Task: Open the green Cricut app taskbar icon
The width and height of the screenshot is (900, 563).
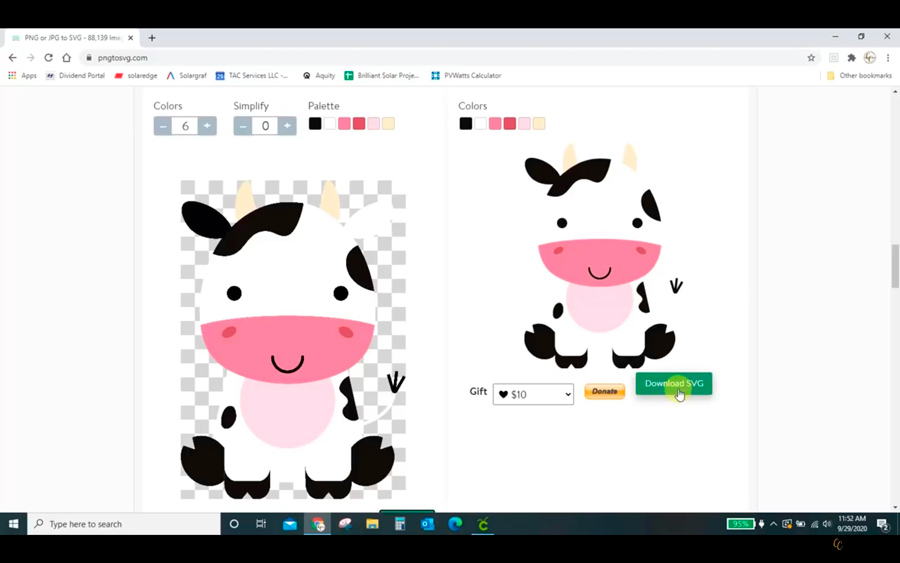Action: pos(483,523)
